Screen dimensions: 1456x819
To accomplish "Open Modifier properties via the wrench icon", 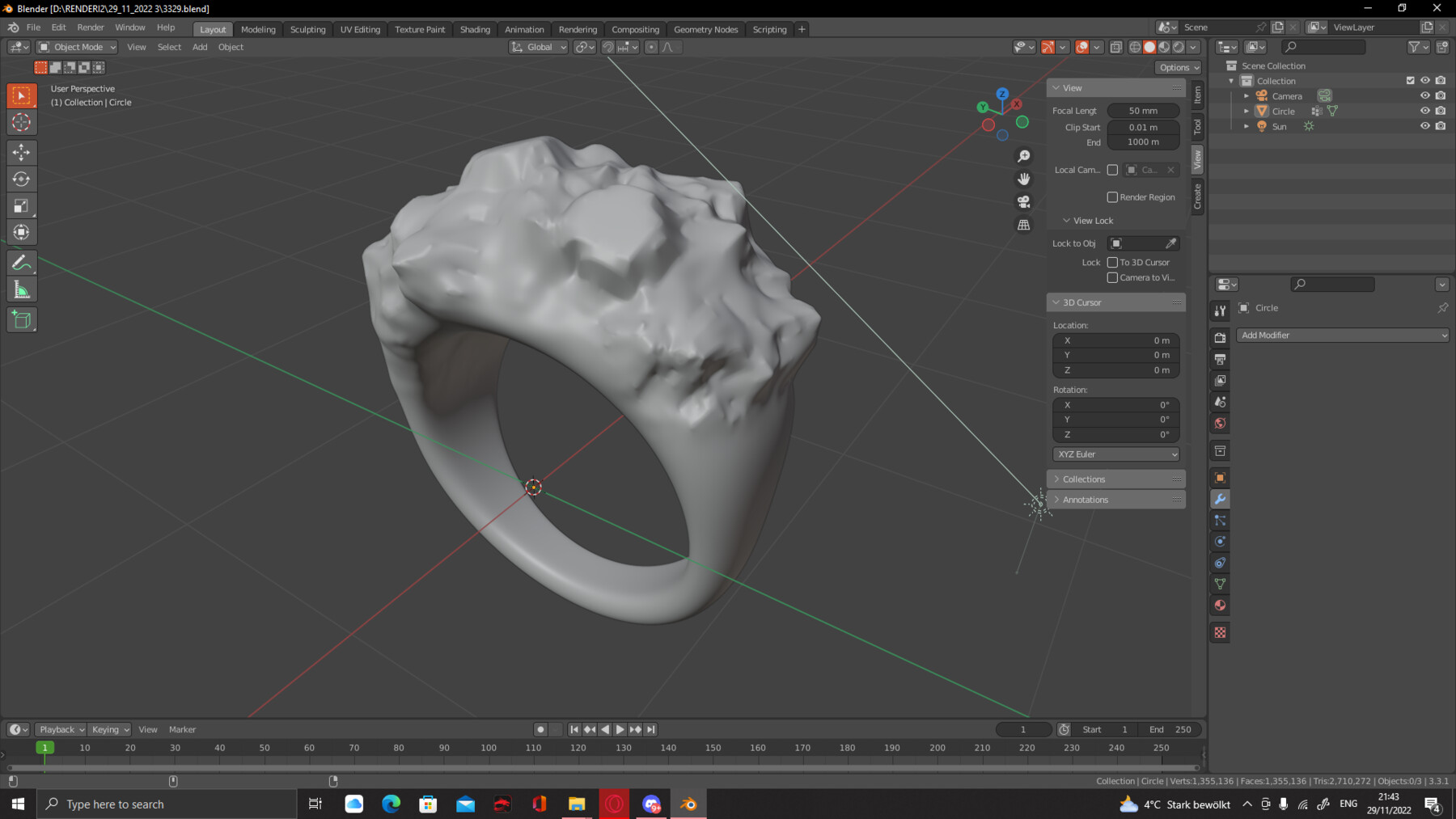I will coord(1220,499).
